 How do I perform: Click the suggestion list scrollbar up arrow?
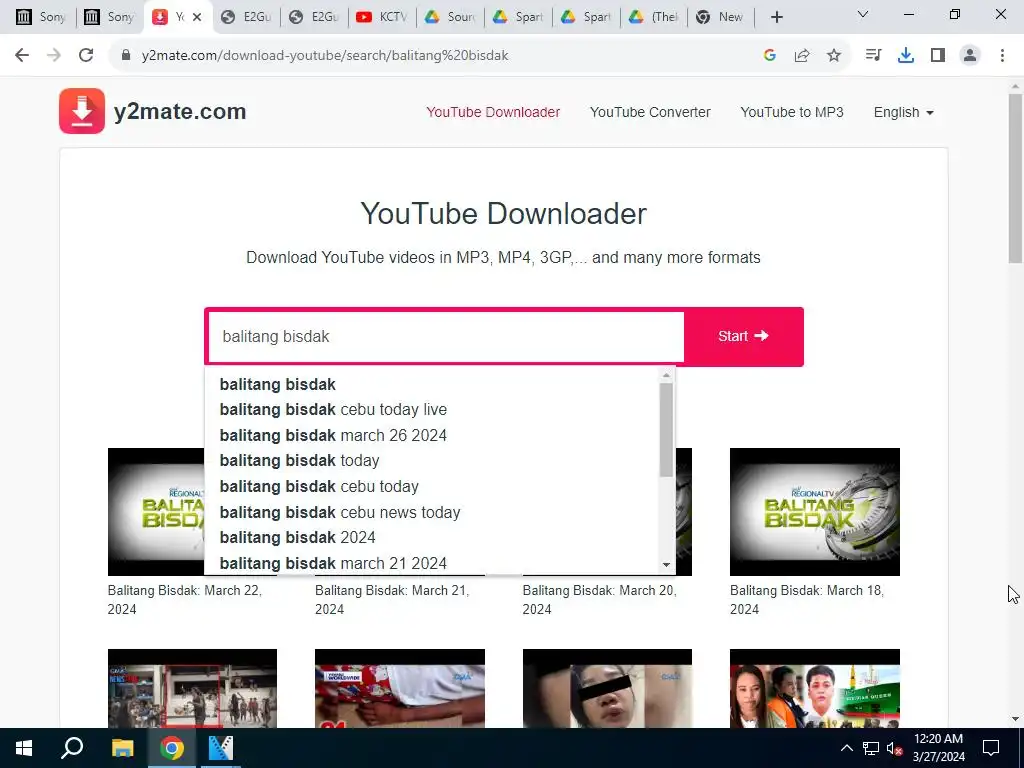tap(666, 375)
